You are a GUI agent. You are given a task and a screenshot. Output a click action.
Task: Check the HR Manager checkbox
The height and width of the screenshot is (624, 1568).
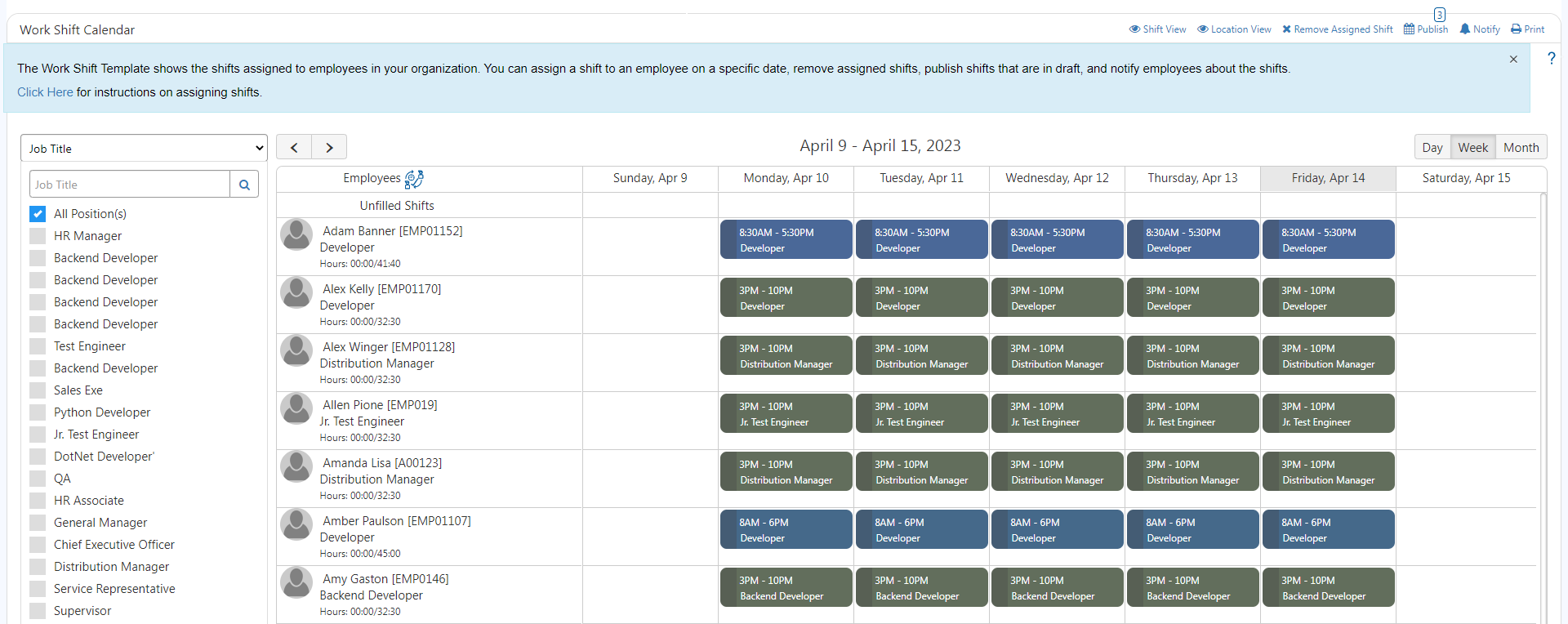(x=38, y=236)
